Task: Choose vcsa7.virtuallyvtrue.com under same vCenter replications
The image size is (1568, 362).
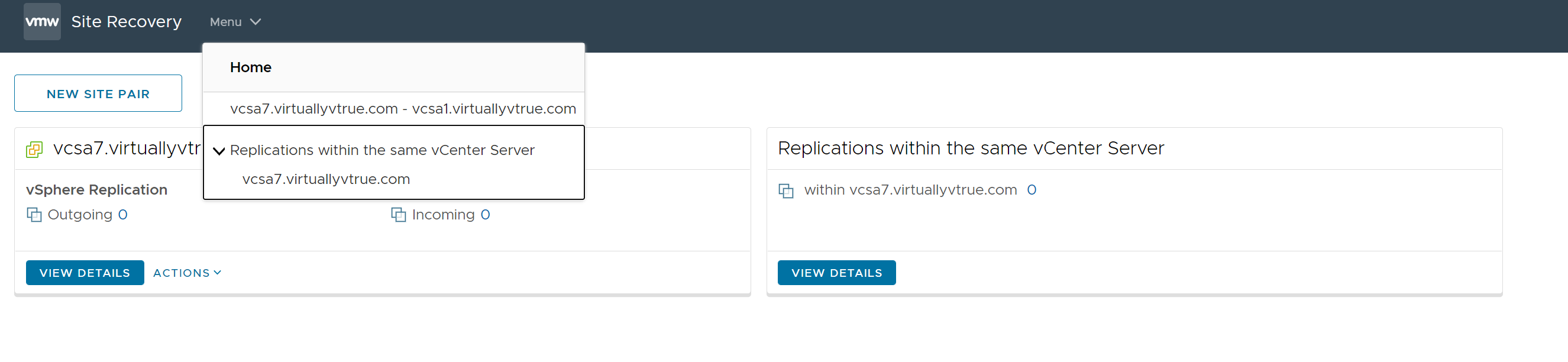Action: pyautogui.click(x=326, y=178)
